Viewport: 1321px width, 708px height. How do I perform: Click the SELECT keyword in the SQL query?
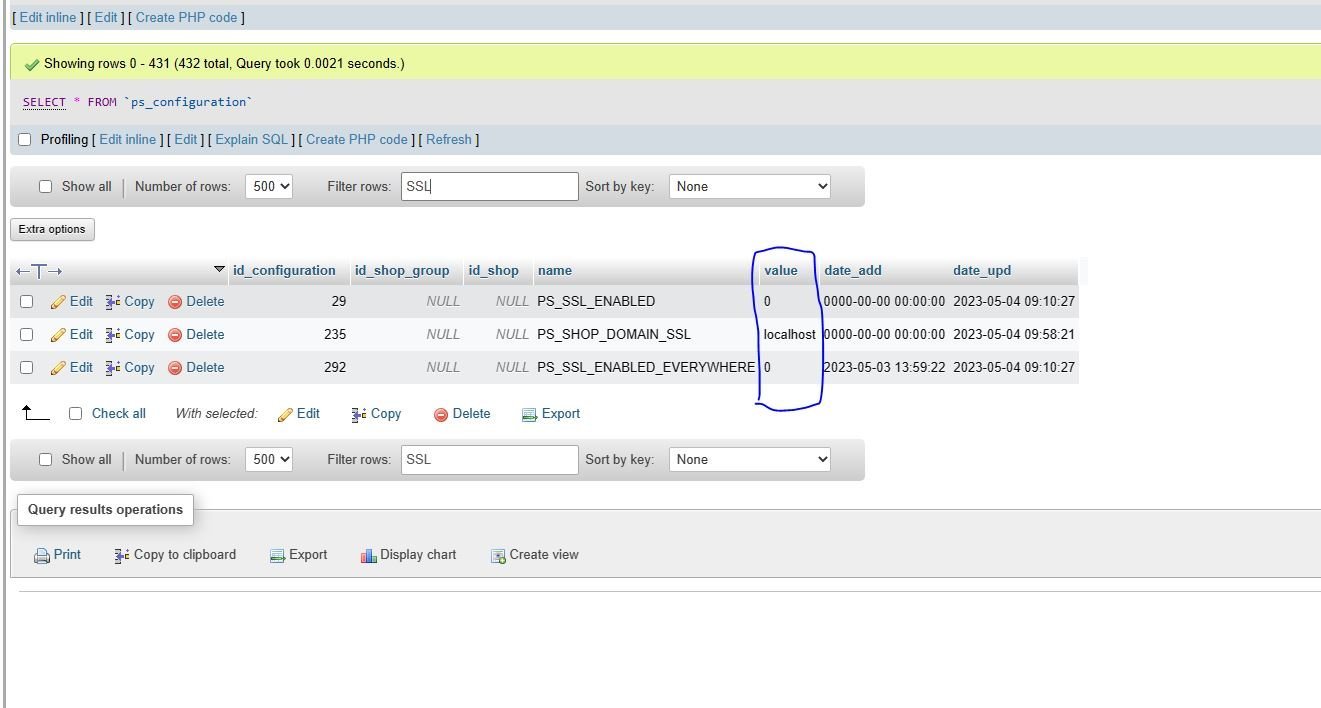(x=44, y=102)
